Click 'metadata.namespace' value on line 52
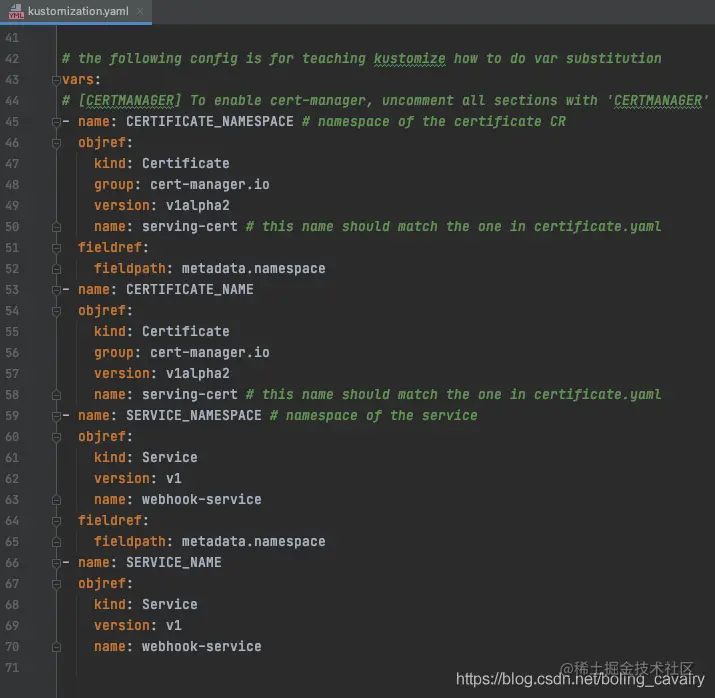Viewport: 715px width, 698px height. click(254, 269)
